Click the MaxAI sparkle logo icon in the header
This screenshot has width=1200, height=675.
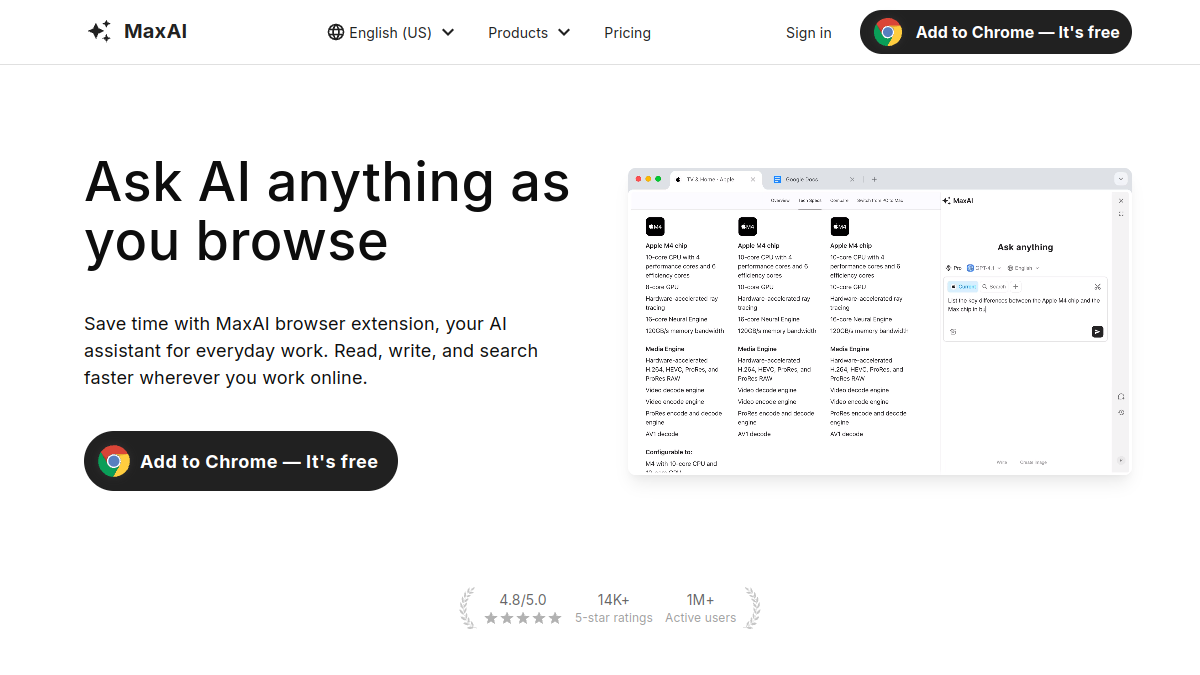tap(99, 32)
